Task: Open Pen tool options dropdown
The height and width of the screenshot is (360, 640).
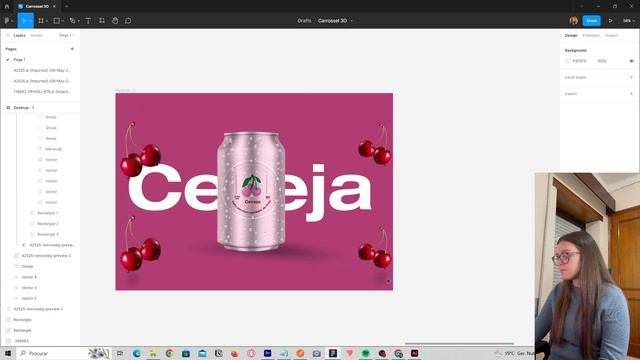Action: [78, 21]
